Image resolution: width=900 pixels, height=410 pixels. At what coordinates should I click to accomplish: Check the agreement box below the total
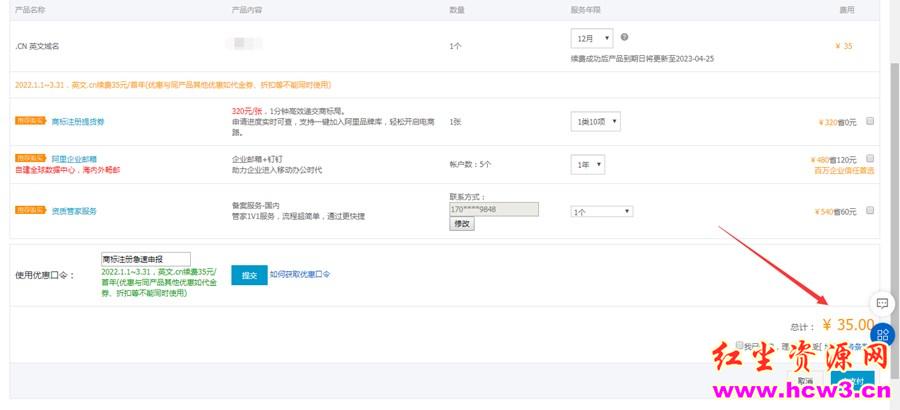point(739,345)
